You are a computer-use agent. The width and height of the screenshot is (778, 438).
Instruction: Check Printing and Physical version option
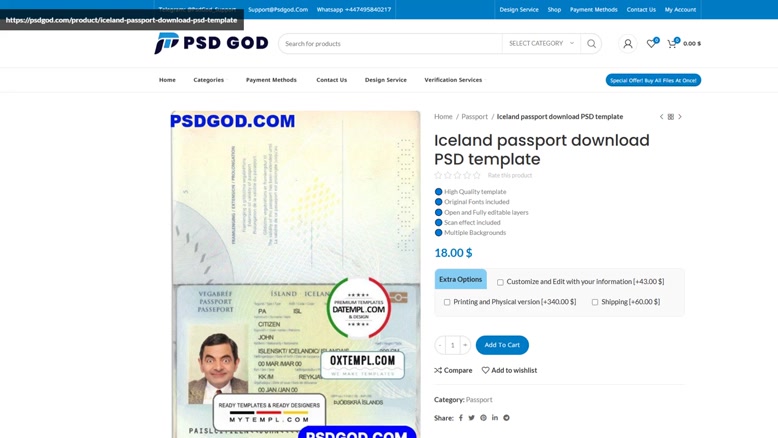coord(447,302)
